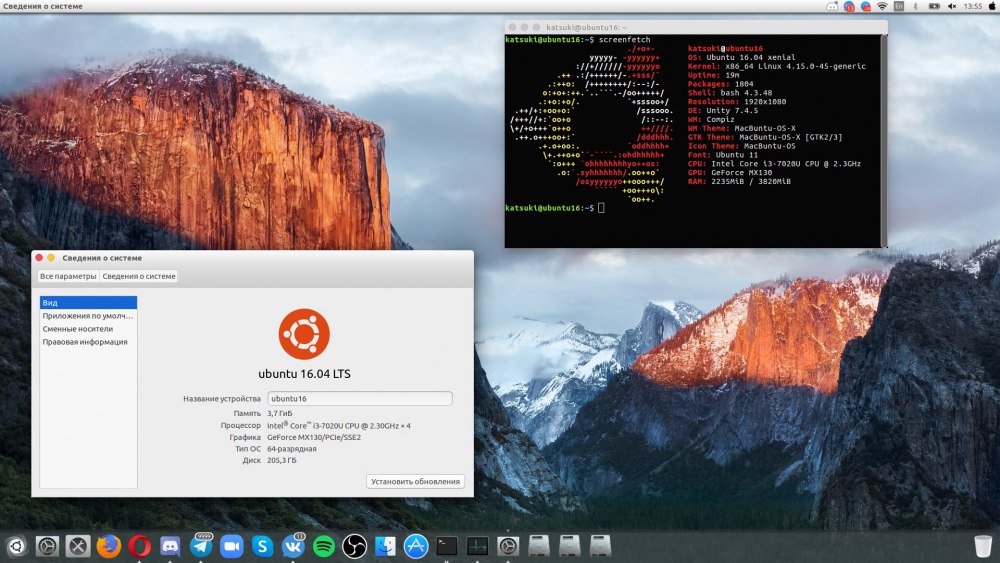
Task: Switch to Terminal via dock icon
Action: (446, 546)
